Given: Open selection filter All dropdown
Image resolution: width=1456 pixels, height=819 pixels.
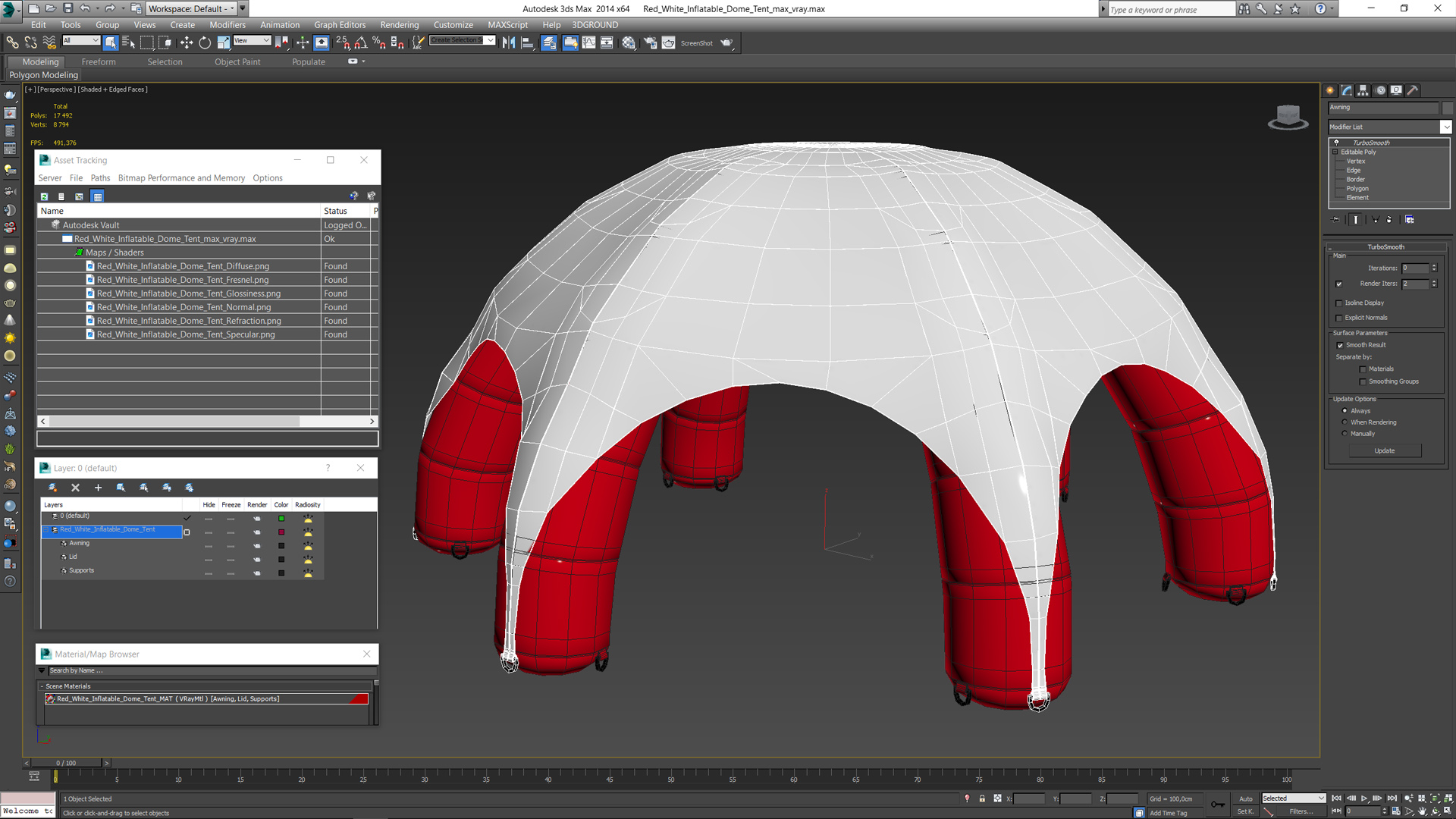Looking at the screenshot, I should [x=81, y=41].
